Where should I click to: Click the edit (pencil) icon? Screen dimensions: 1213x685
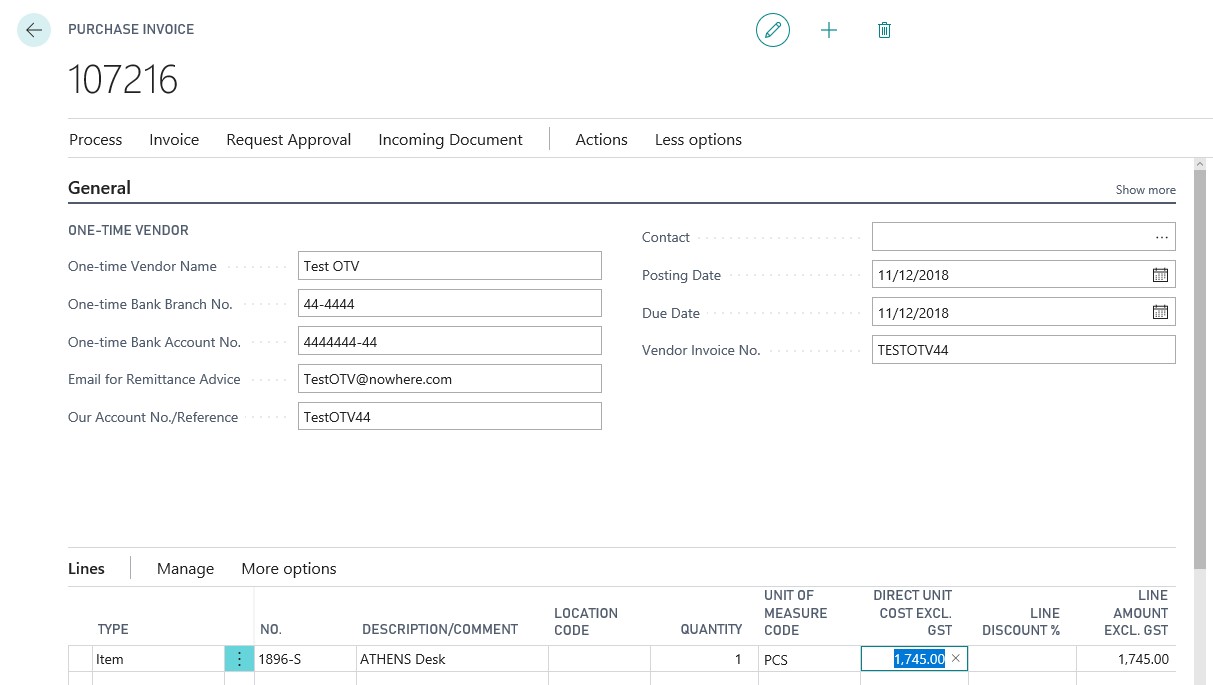point(772,30)
